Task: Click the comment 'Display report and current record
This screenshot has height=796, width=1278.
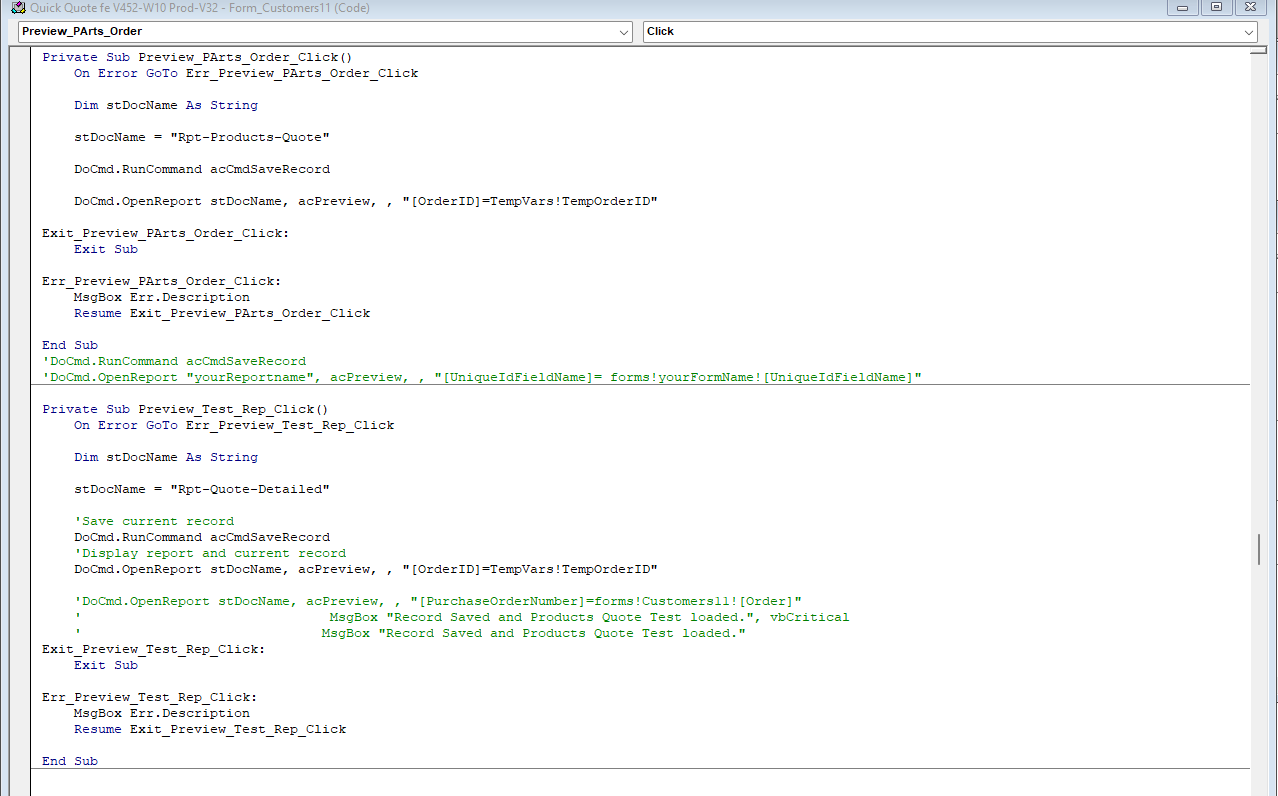Action: [210, 553]
